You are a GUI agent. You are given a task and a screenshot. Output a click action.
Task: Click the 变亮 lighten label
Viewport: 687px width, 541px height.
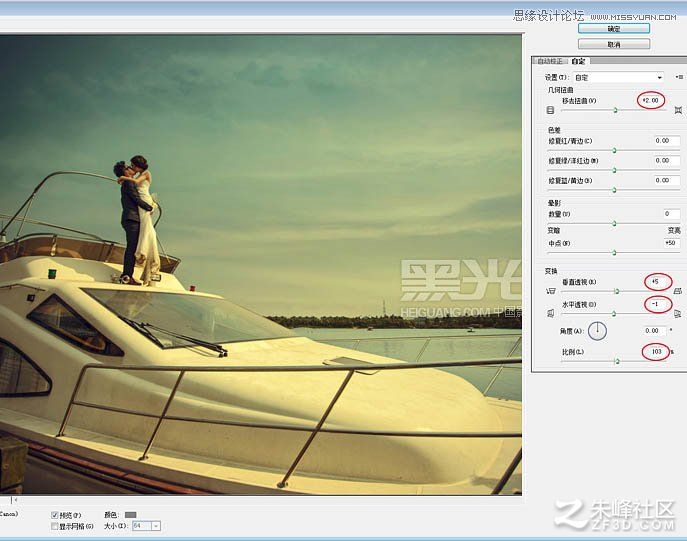point(674,230)
